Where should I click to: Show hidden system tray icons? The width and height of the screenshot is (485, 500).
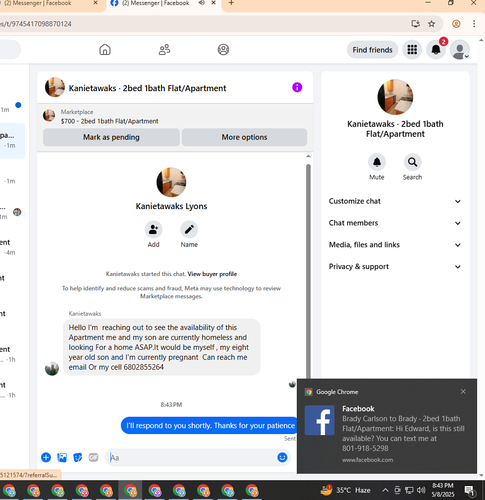[x=385, y=490]
